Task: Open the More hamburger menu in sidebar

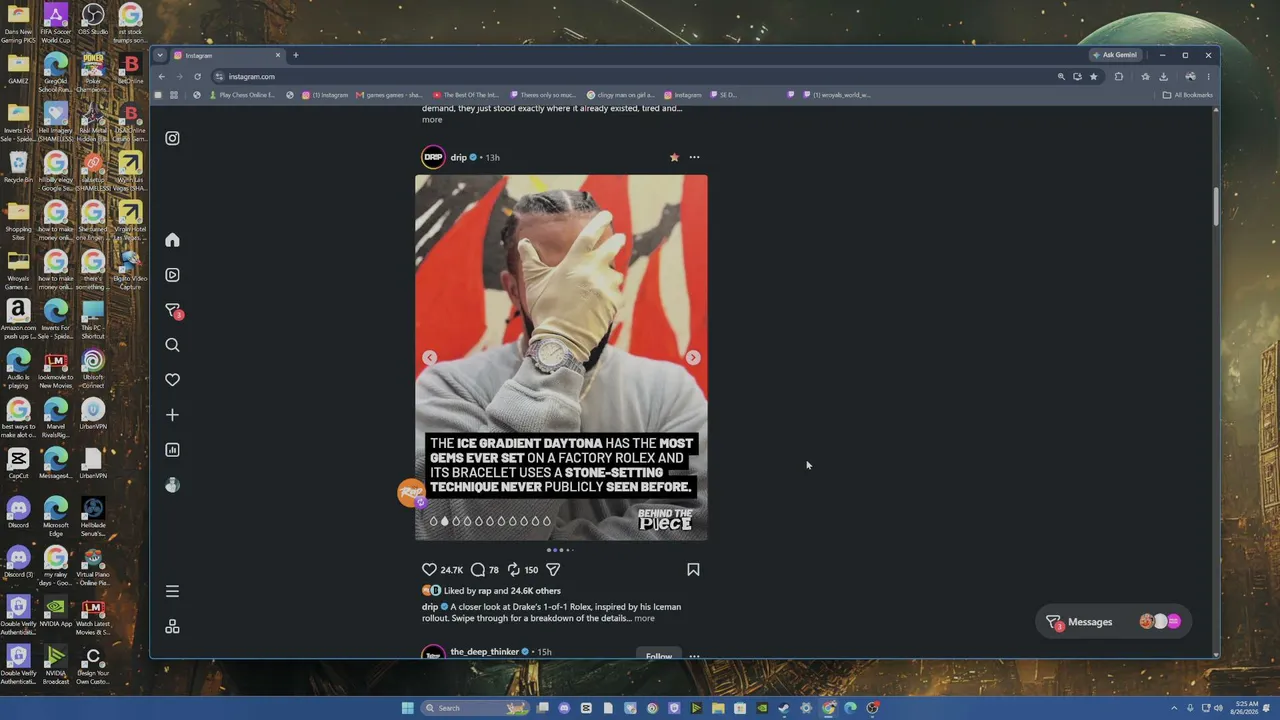Action: point(172,591)
